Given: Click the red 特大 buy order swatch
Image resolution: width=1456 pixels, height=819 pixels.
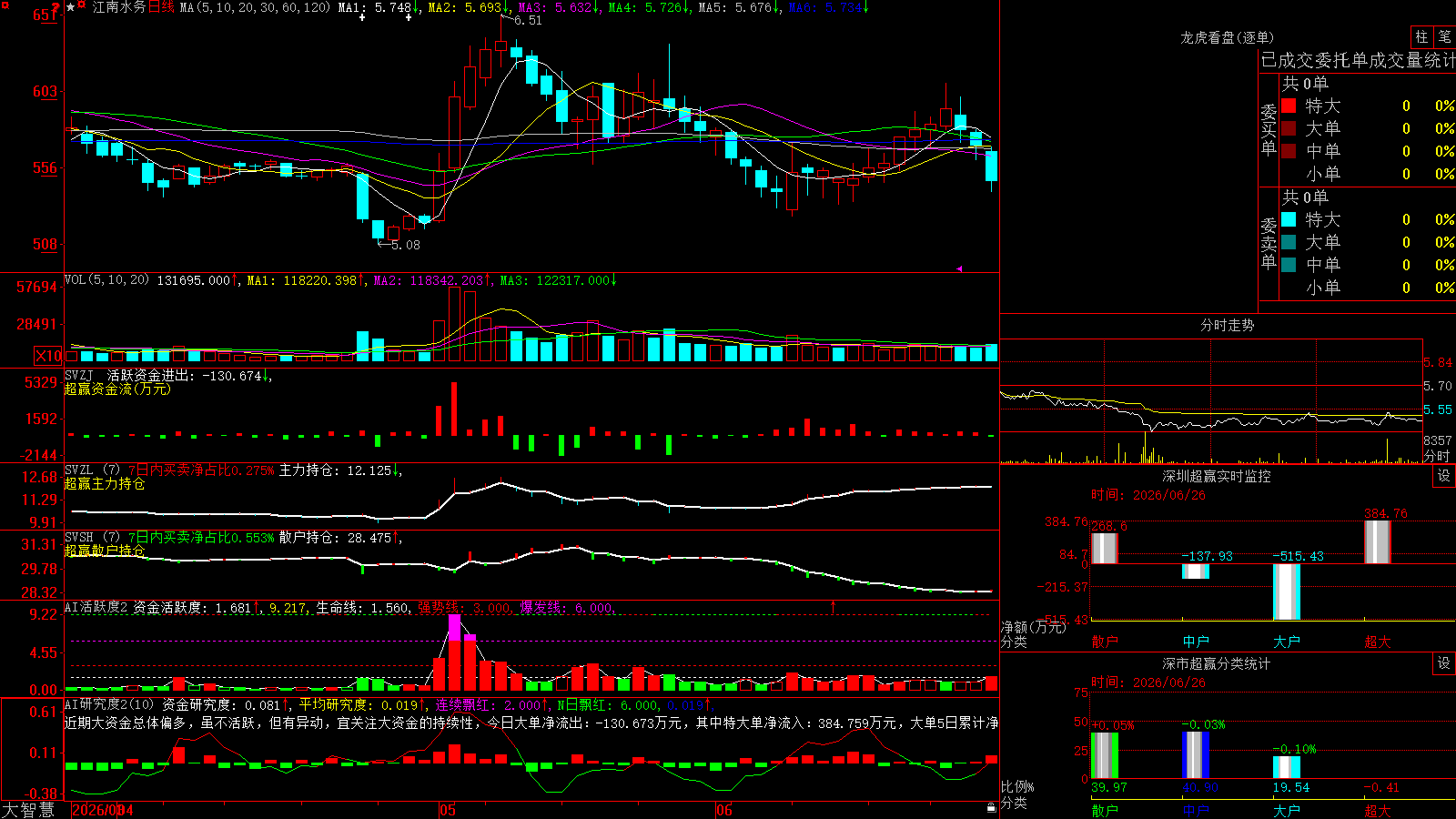Looking at the screenshot, I should tap(1289, 106).
